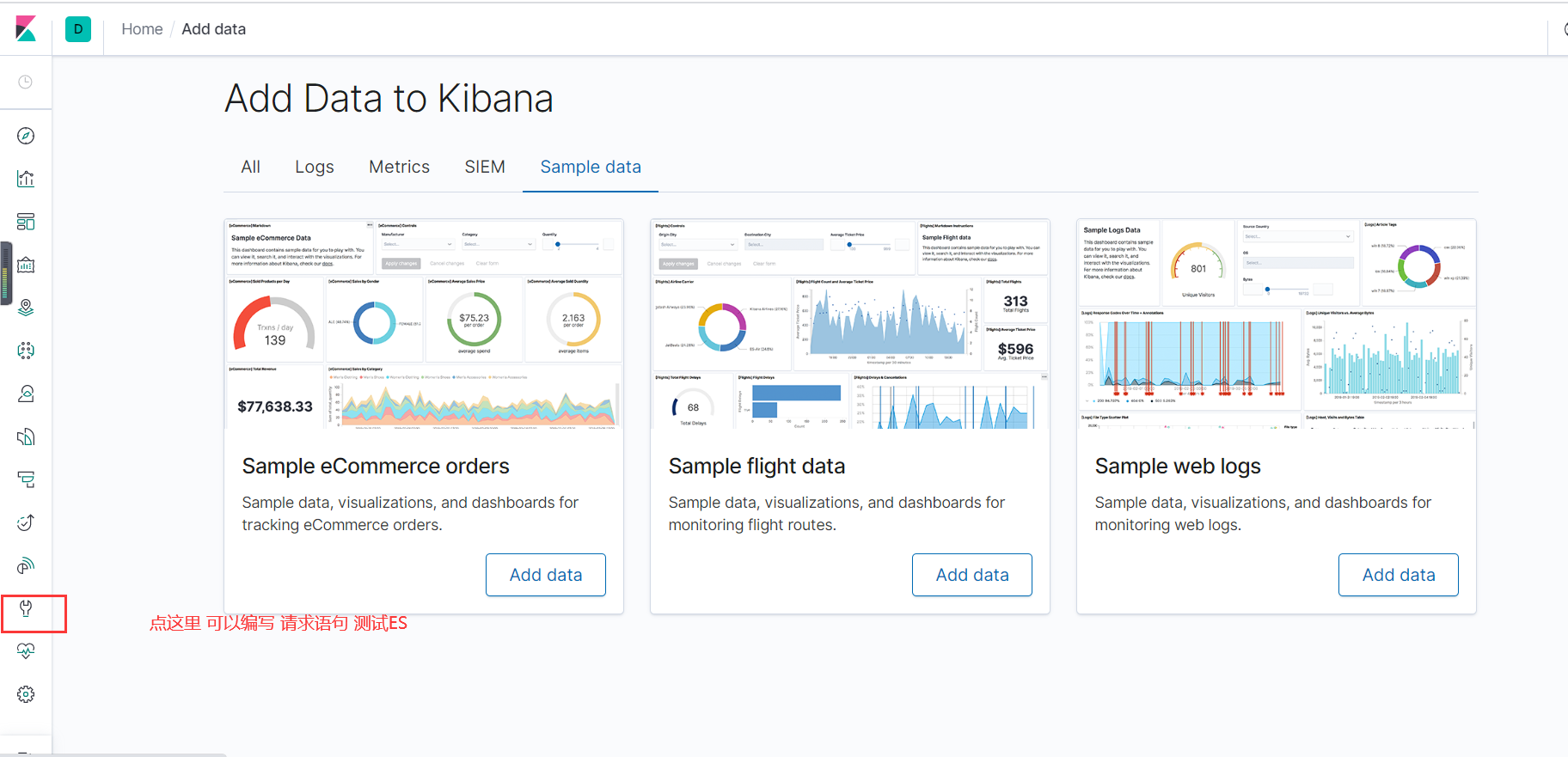This screenshot has width=1568, height=757.
Task: Open Visualize chart icon in sidebar
Action: 26,179
